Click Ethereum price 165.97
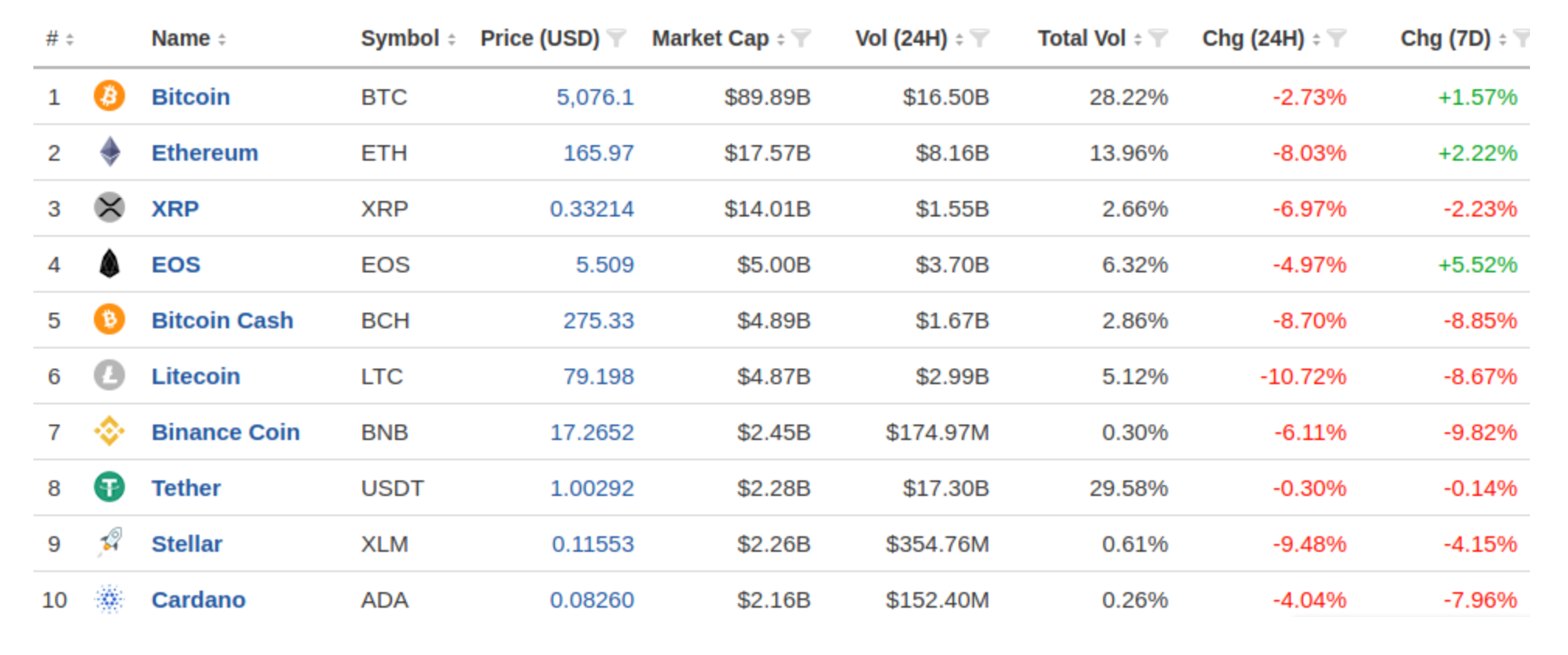 598,153
